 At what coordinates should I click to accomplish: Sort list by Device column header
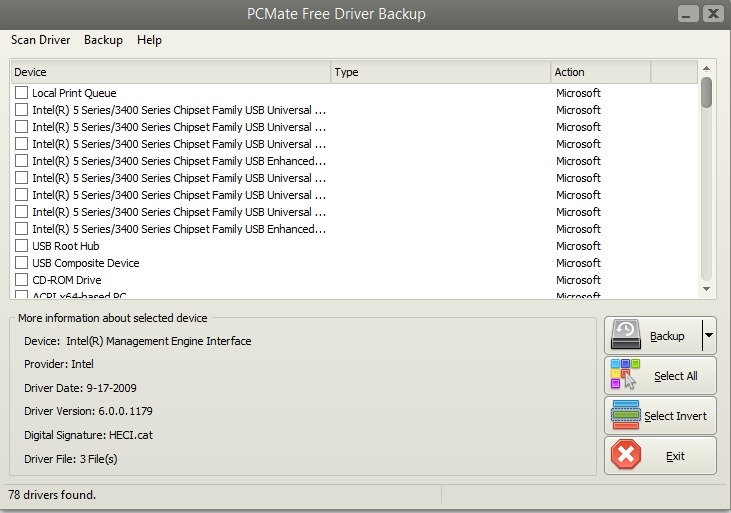(170, 72)
